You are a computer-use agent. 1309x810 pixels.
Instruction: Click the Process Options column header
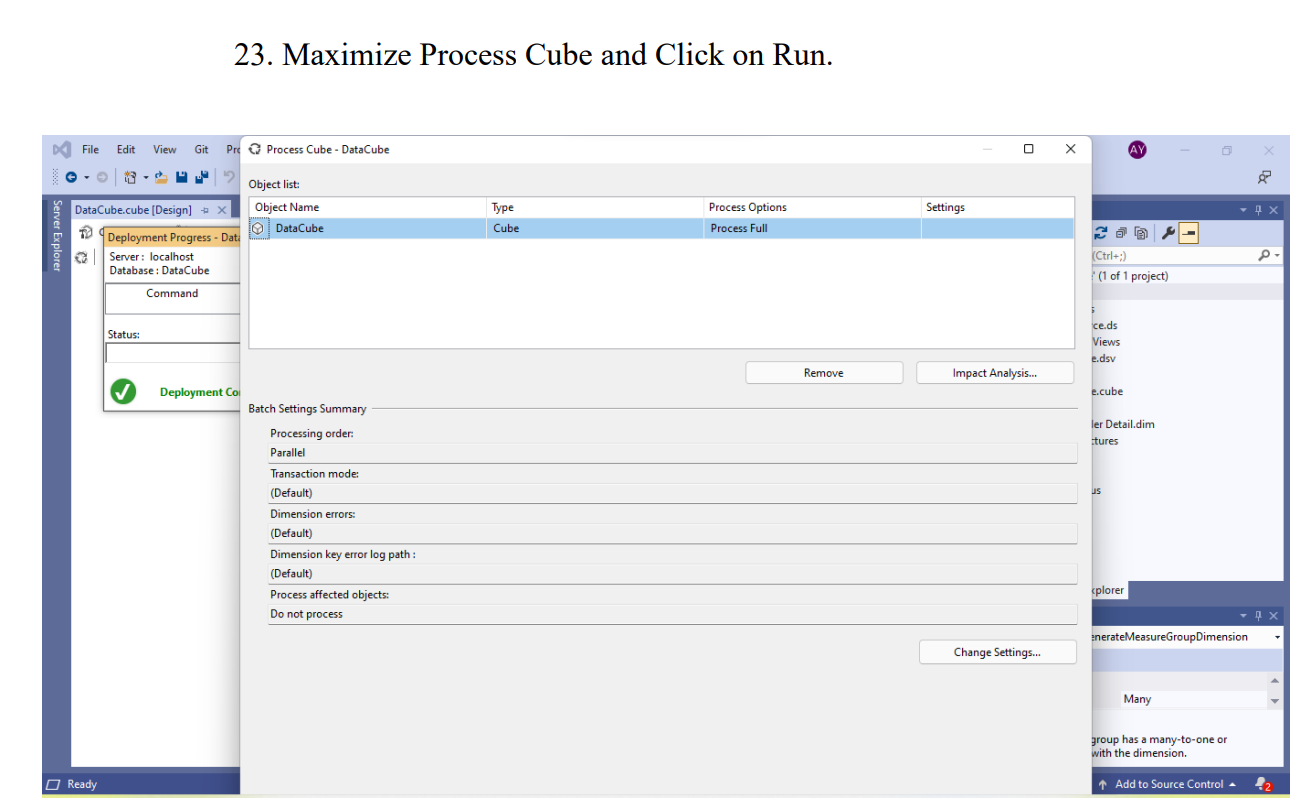pyautogui.click(x=811, y=207)
